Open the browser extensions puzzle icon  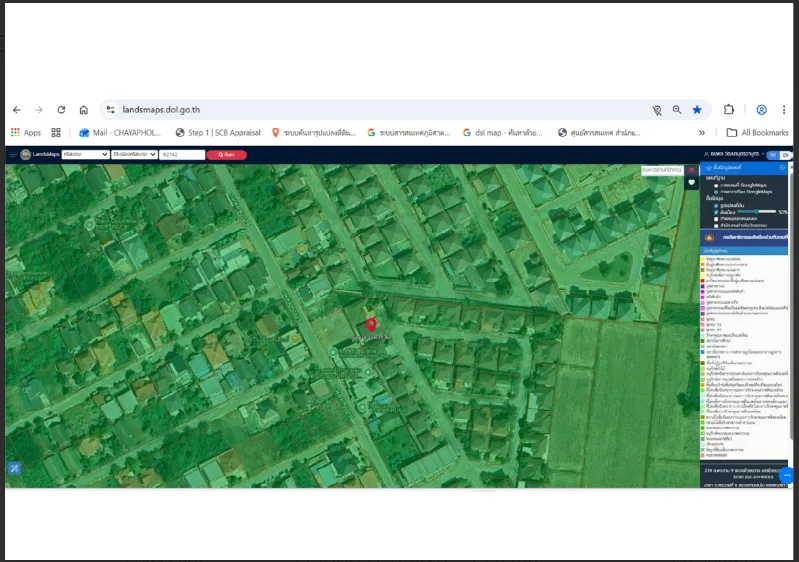coord(729,110)
